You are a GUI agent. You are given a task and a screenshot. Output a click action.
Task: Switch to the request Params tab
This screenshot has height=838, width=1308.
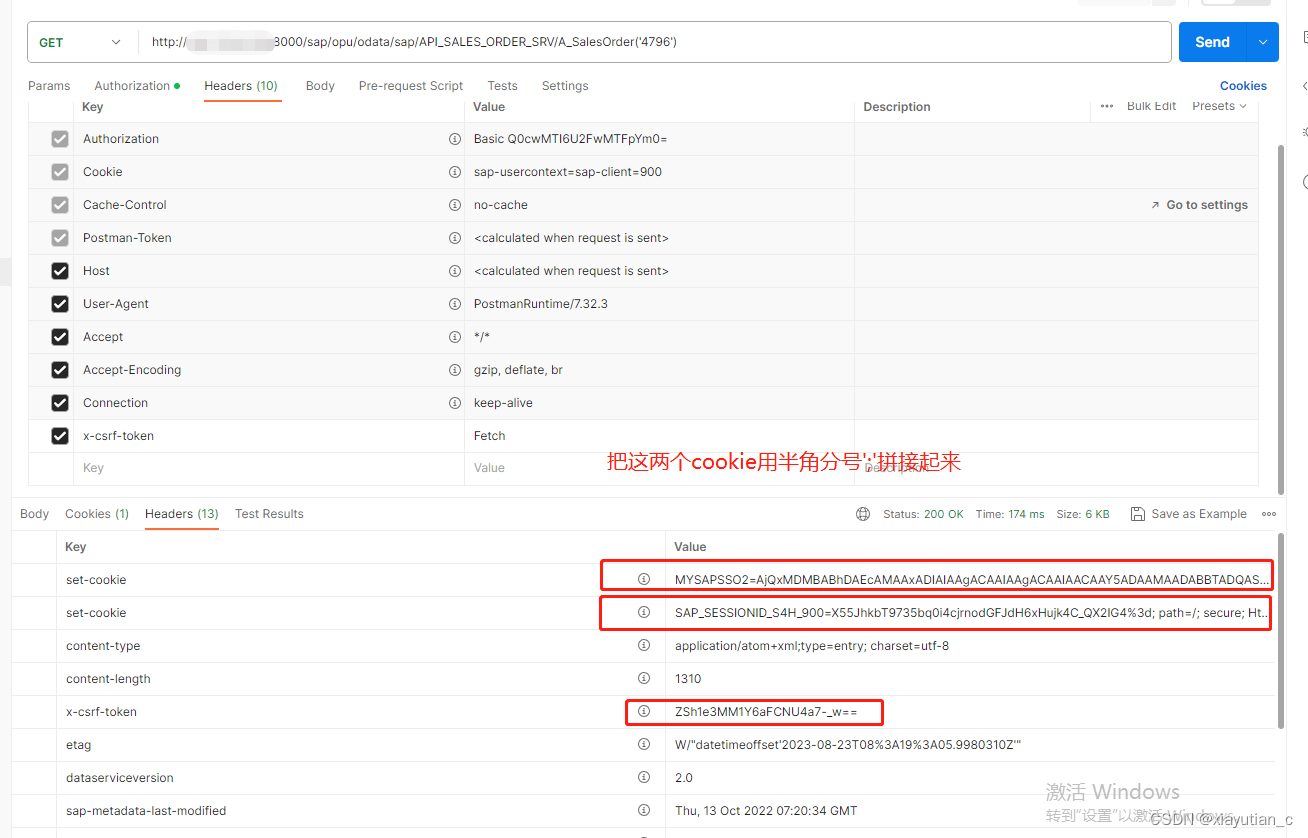point(49,86)
